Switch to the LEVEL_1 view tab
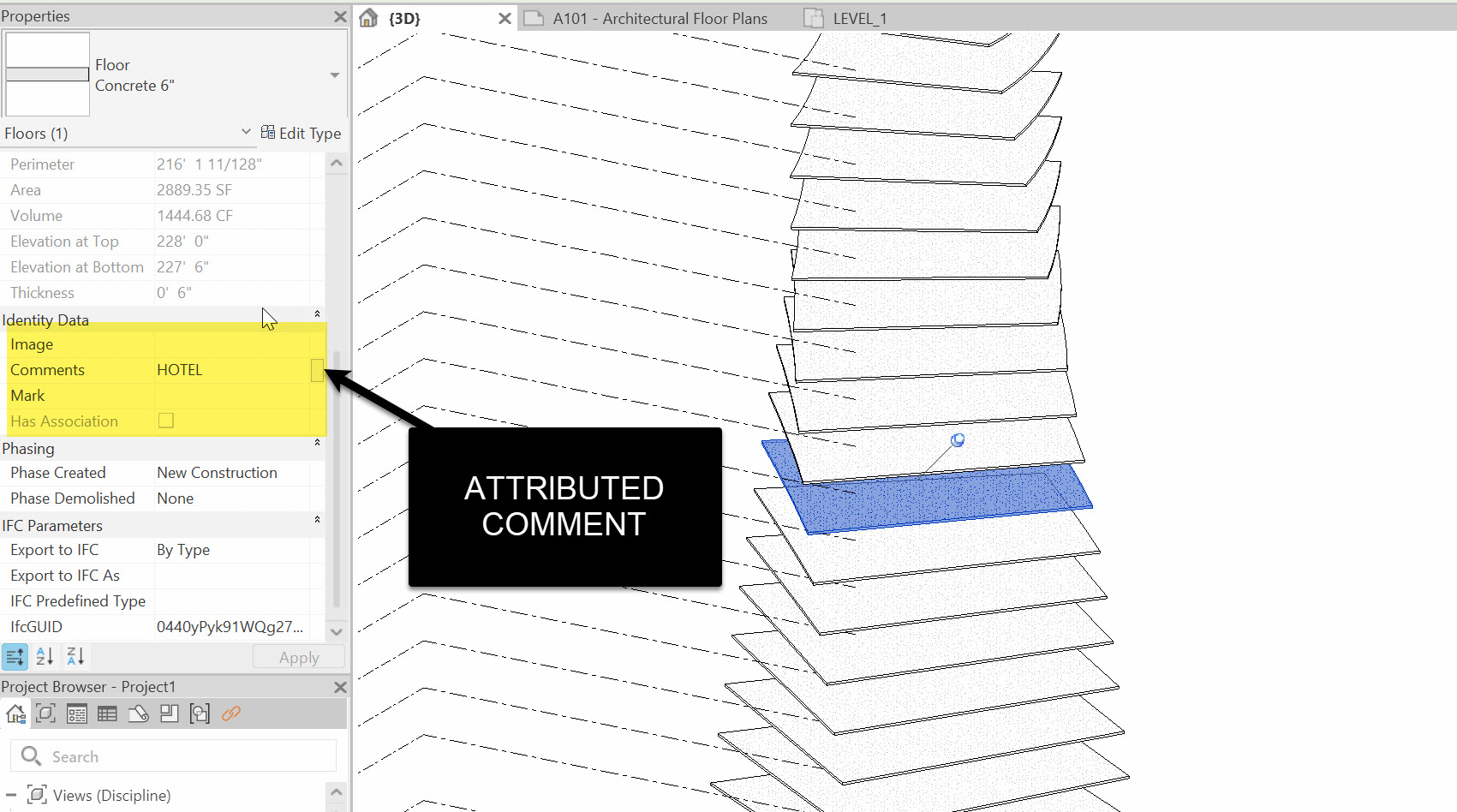 [x=859, y=18]
